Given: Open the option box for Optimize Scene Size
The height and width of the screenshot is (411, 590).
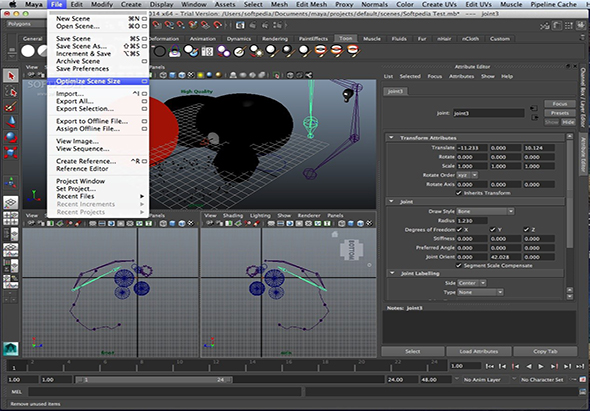Looking at the screenshot, I should [144, 81].
